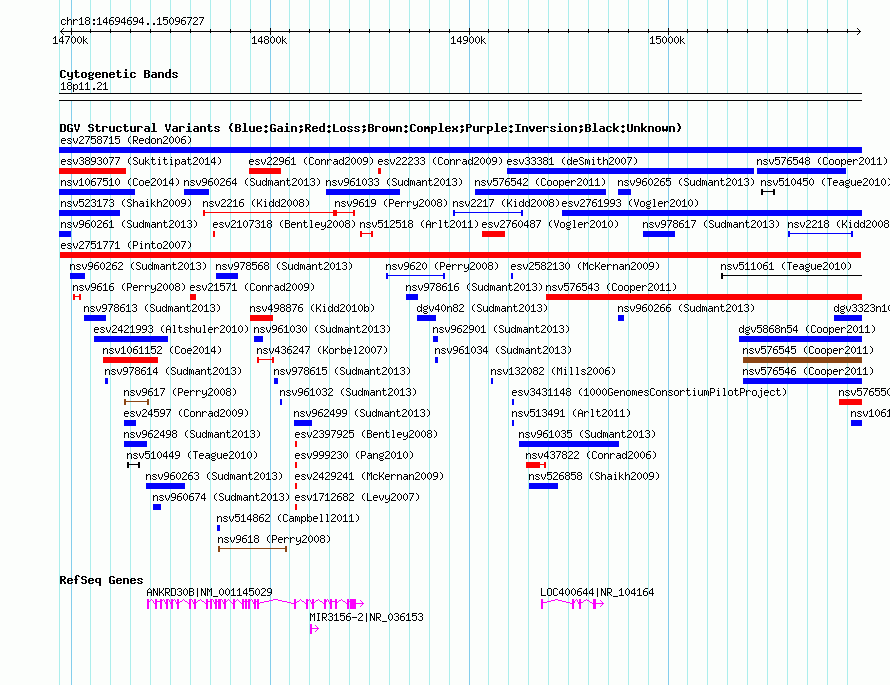Click nsv576543 (Cooper2011) label
The height and width of the screenshot is (685, 890).
611,287
